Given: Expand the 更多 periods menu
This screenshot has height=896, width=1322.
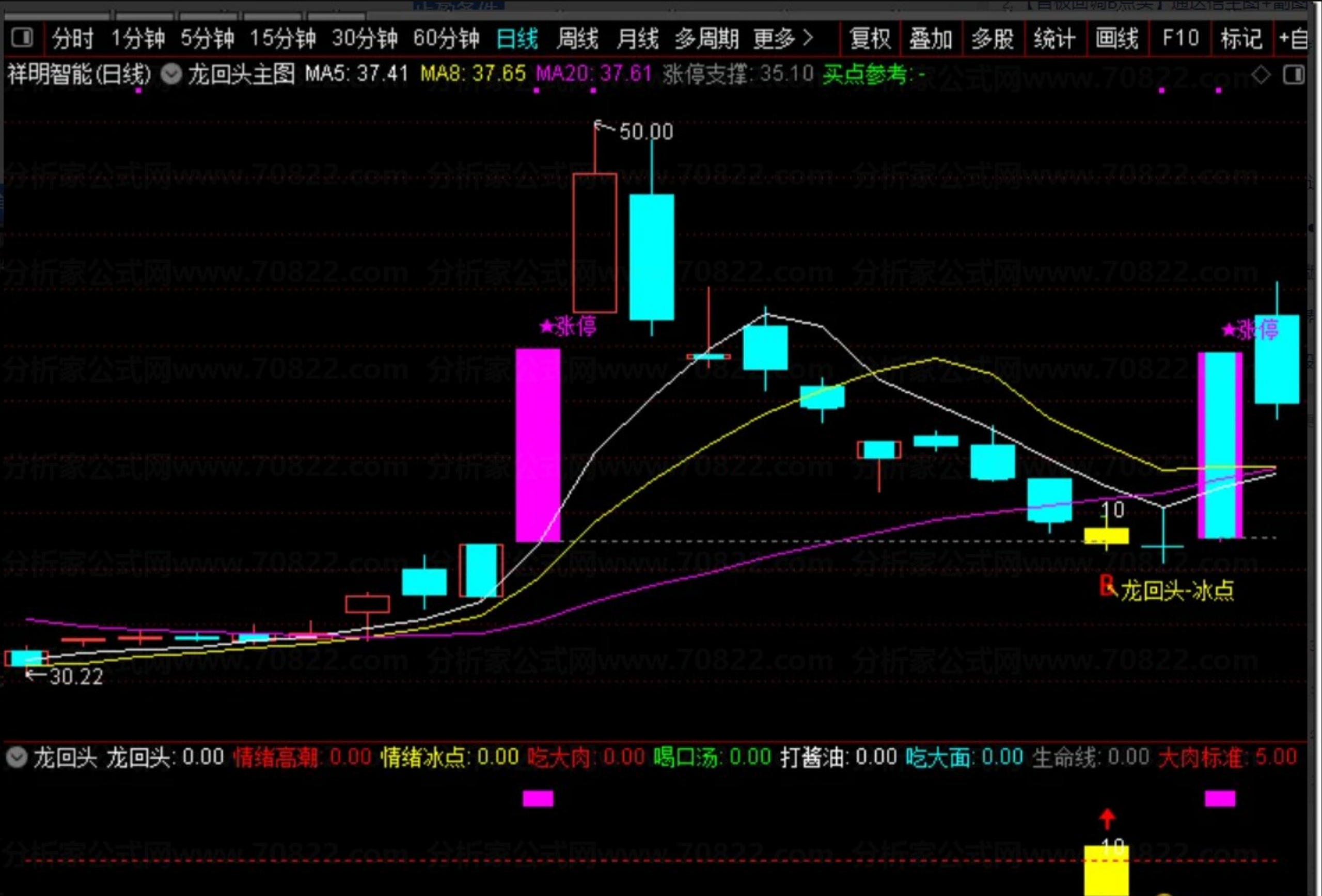Looking at the screenshot, I should [x=783, y=39].
